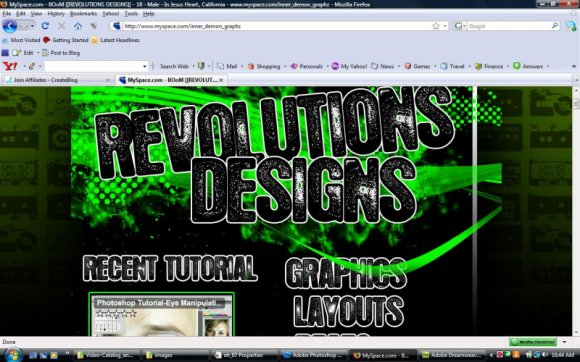The image size is (580, 362).
Task: Expand the Search Web dropdown arrow
Action: (x=193, y=66)
